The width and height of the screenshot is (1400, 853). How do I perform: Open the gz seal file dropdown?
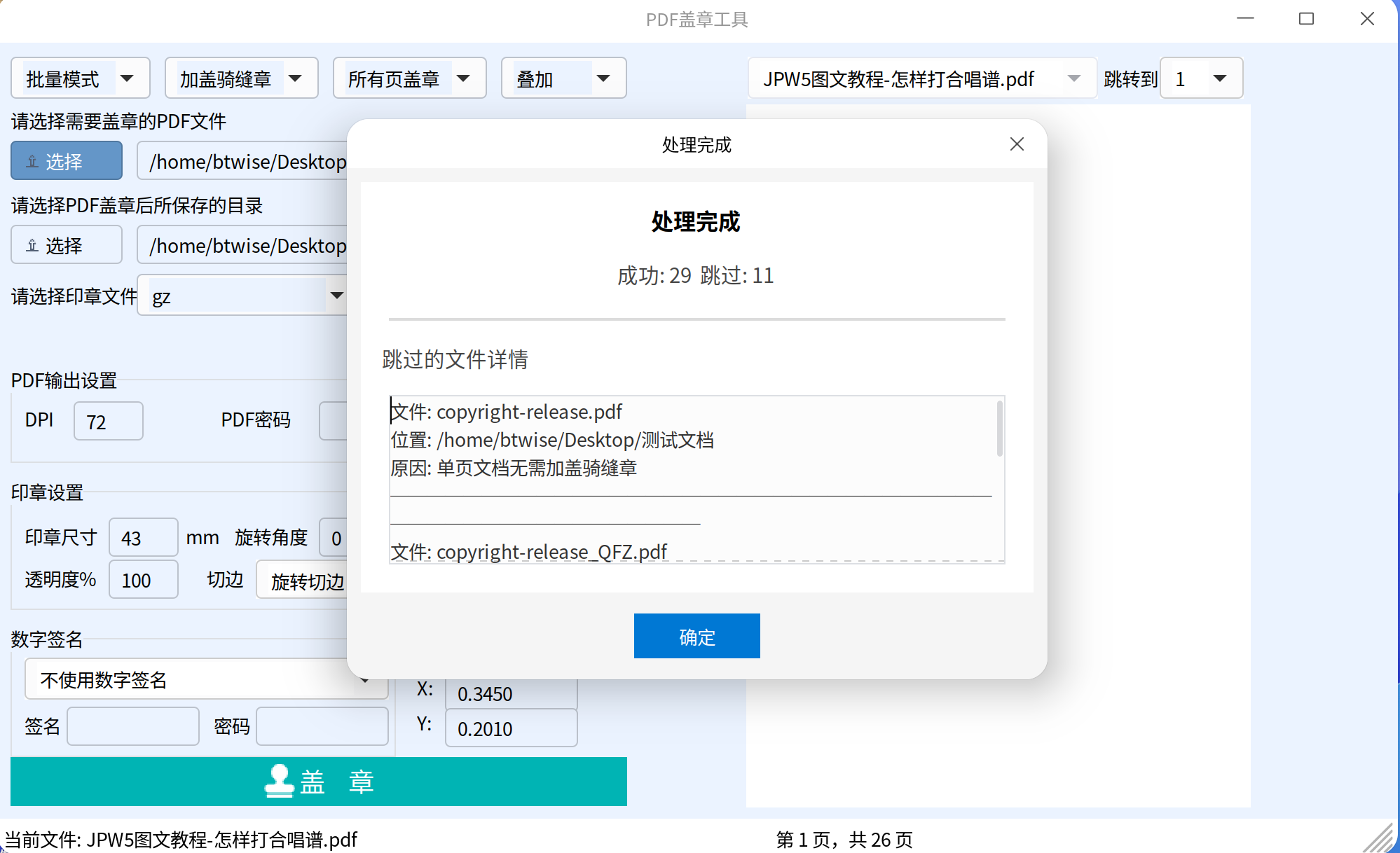242,296
